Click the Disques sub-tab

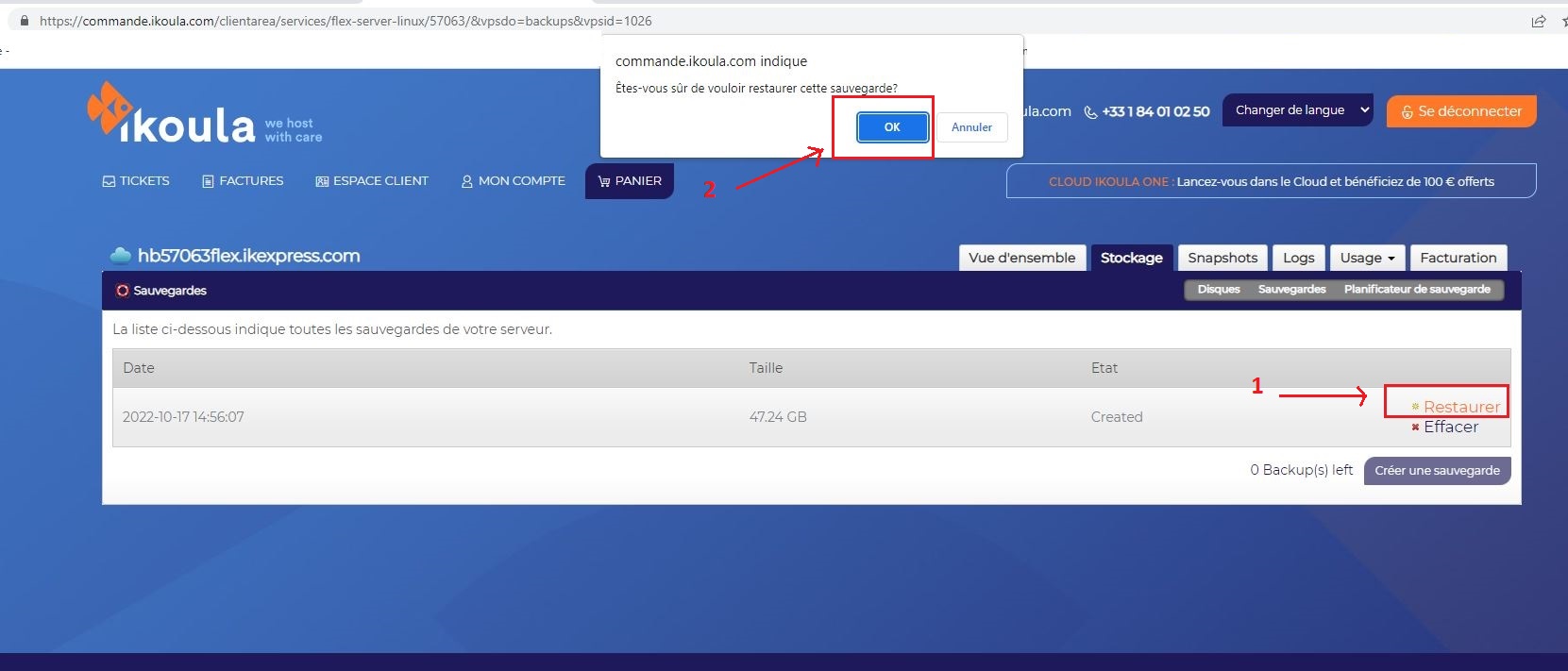pos(1219,290)
